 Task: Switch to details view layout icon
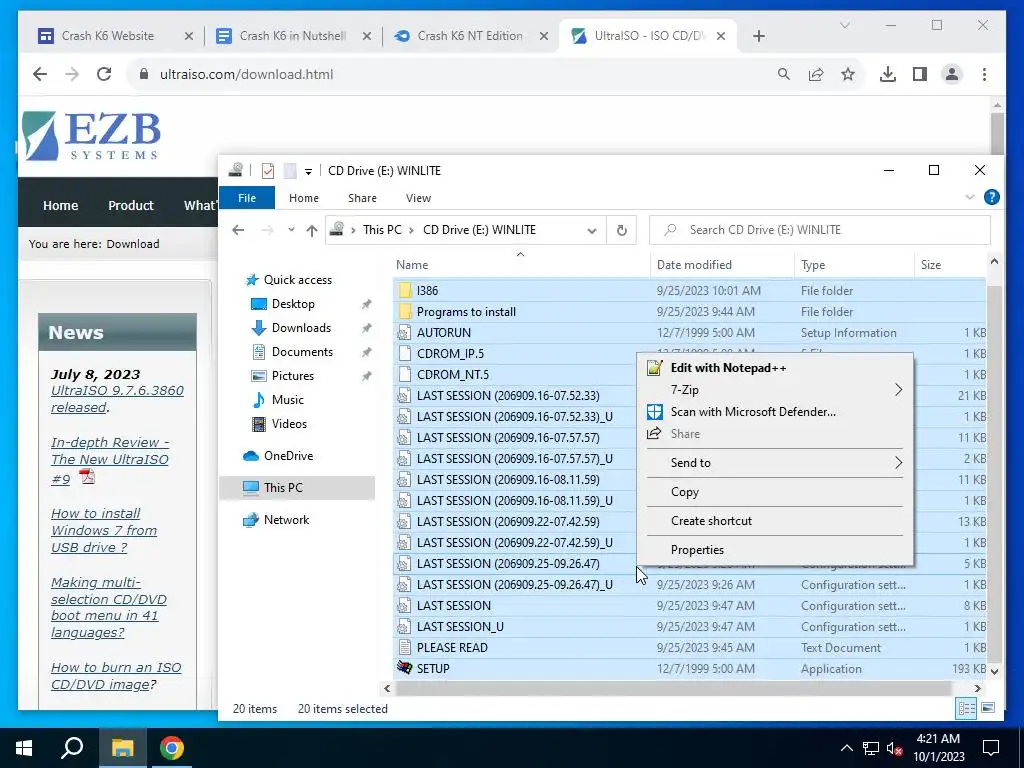click(x=967, y=709)
